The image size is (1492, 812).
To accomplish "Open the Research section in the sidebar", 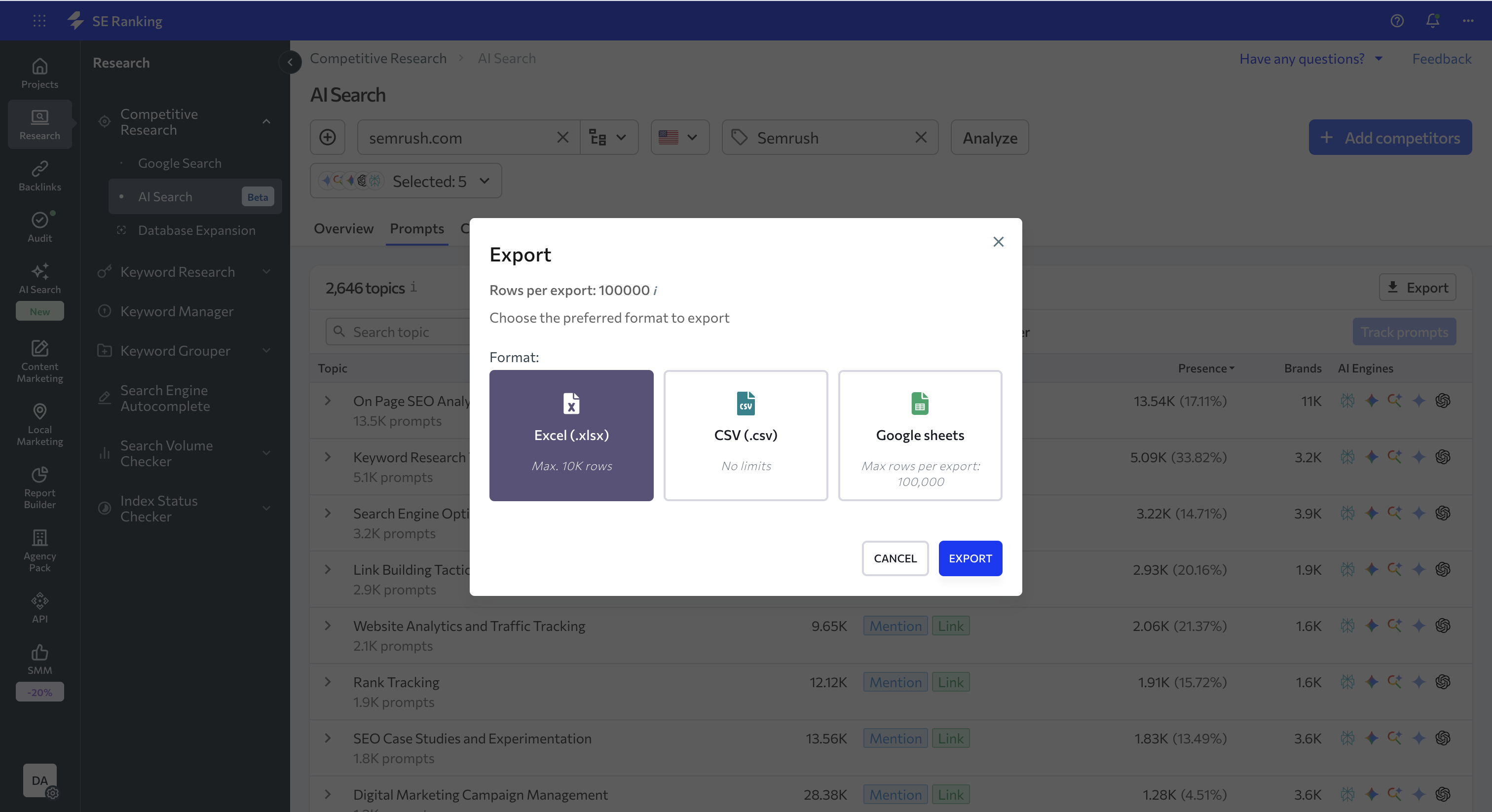I will 39,124.
